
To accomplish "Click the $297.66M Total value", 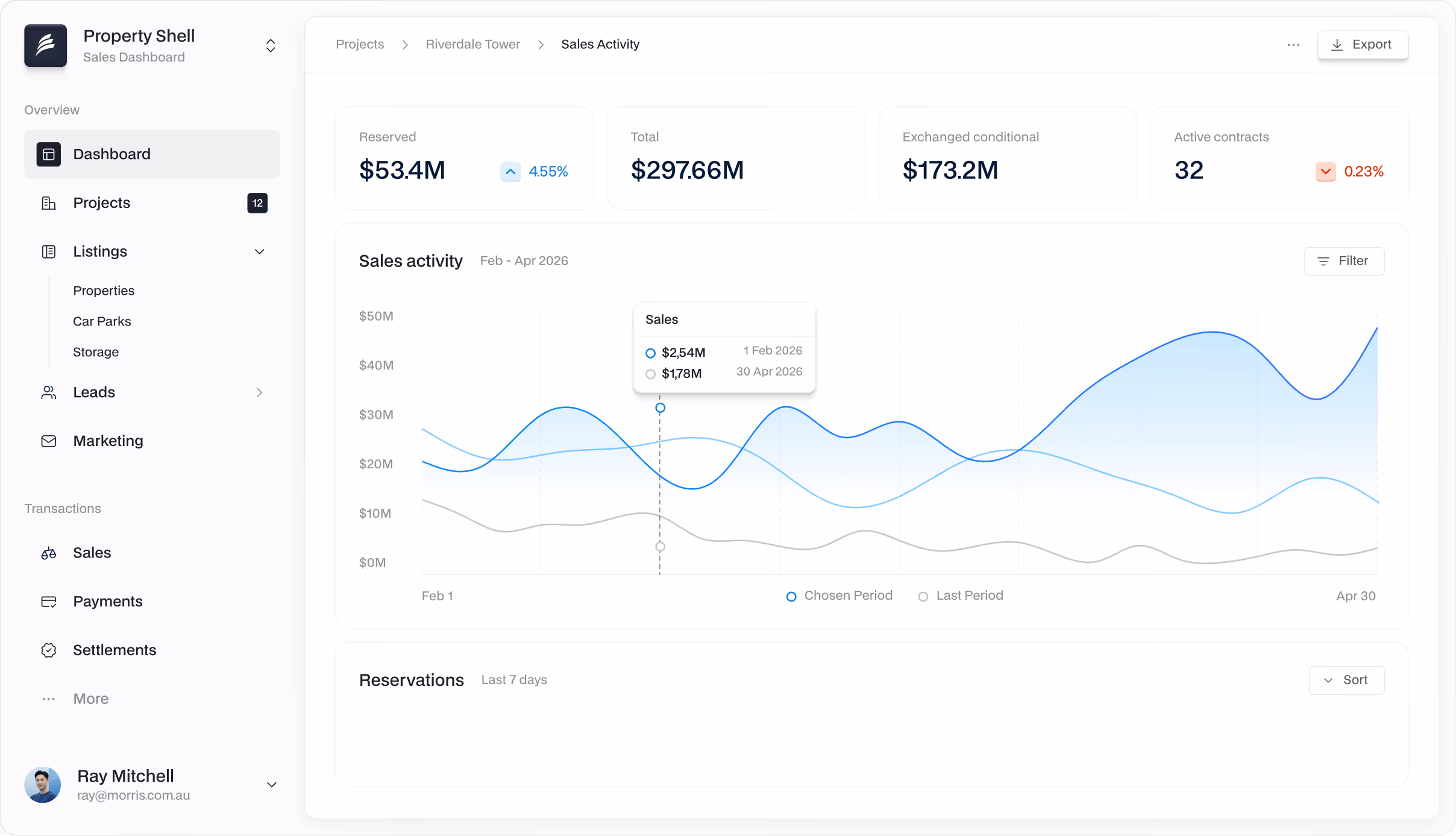I will (687, 171).
